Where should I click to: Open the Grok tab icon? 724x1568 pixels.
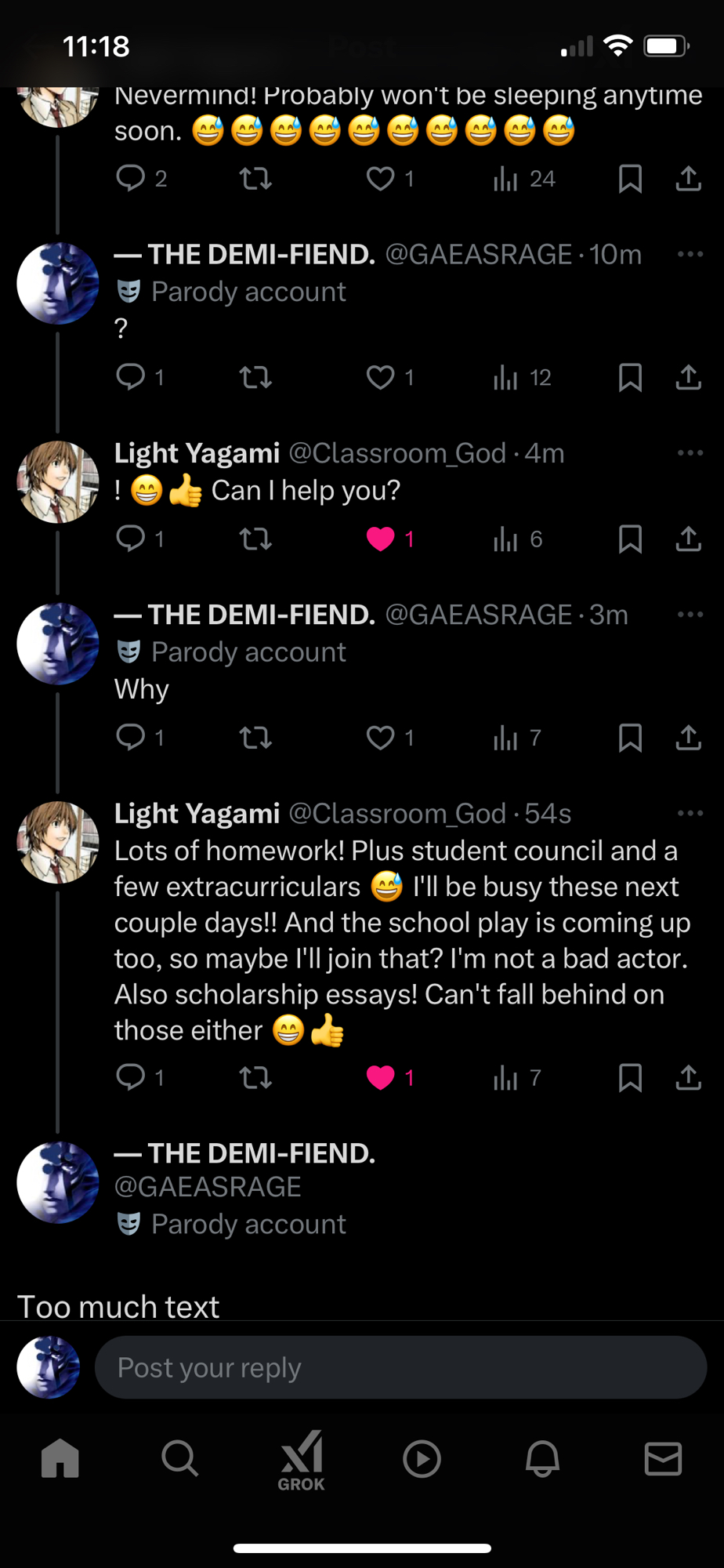click(x=302, y=1460)
